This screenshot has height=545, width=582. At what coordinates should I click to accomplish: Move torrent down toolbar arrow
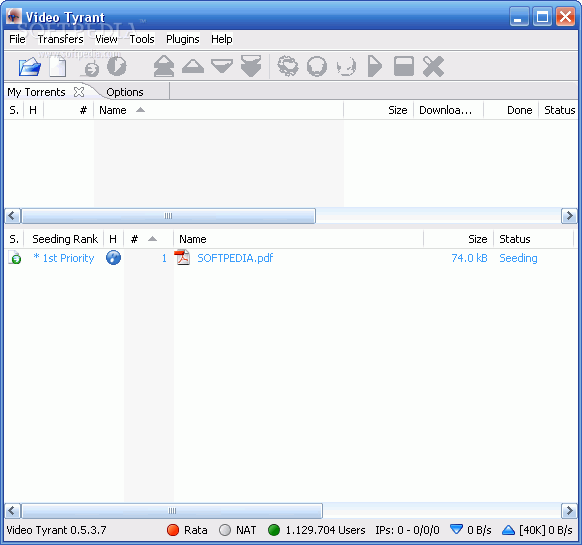pos(222,66)
